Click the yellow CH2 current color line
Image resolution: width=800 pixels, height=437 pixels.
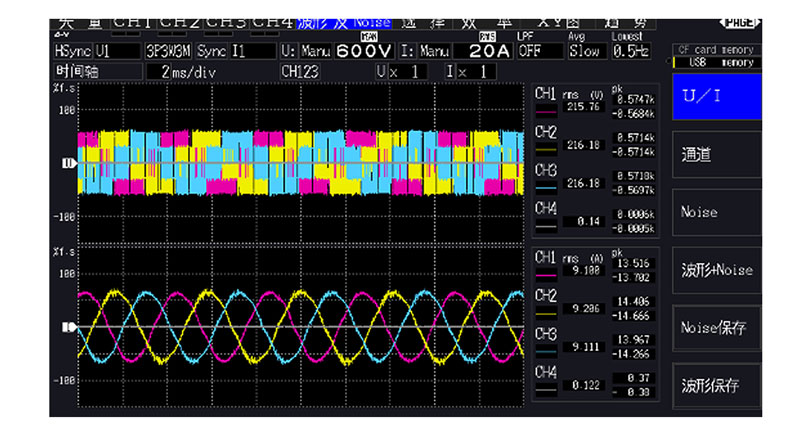click(546, 313)
